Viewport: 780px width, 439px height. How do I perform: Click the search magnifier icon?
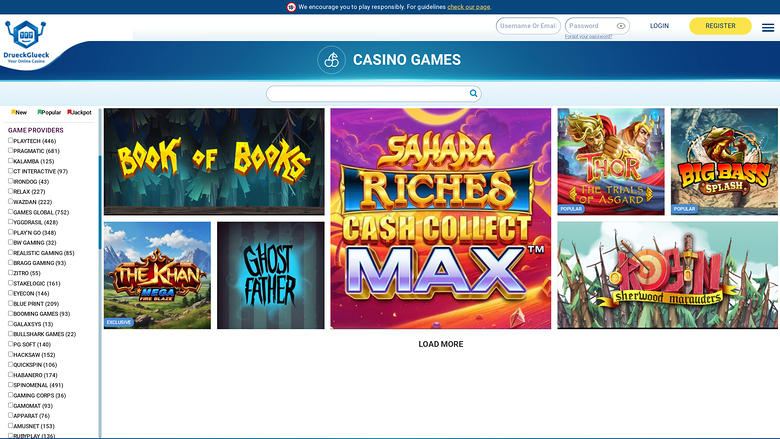point(473,93)
